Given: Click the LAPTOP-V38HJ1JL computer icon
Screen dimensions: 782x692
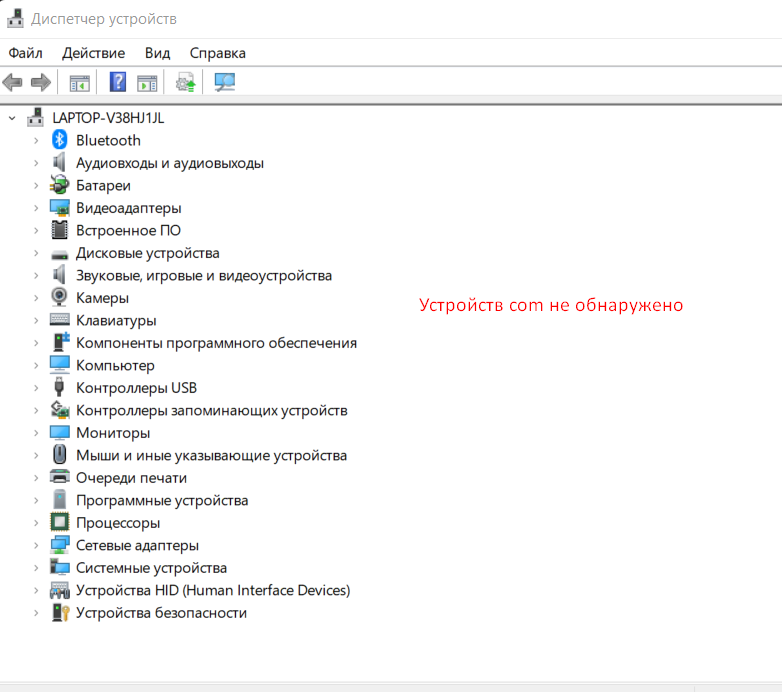Looking at the screenshot, I should pyautogui.click(x=35, y=117).
